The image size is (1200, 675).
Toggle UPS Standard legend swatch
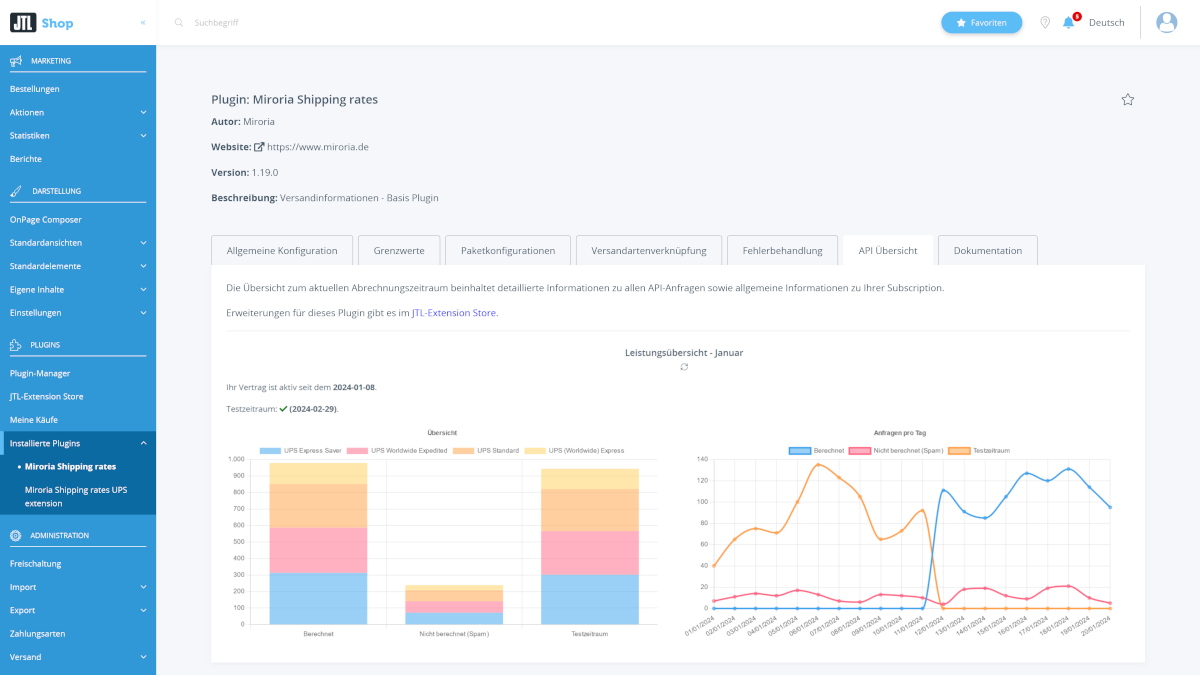(x=463, y=450)
